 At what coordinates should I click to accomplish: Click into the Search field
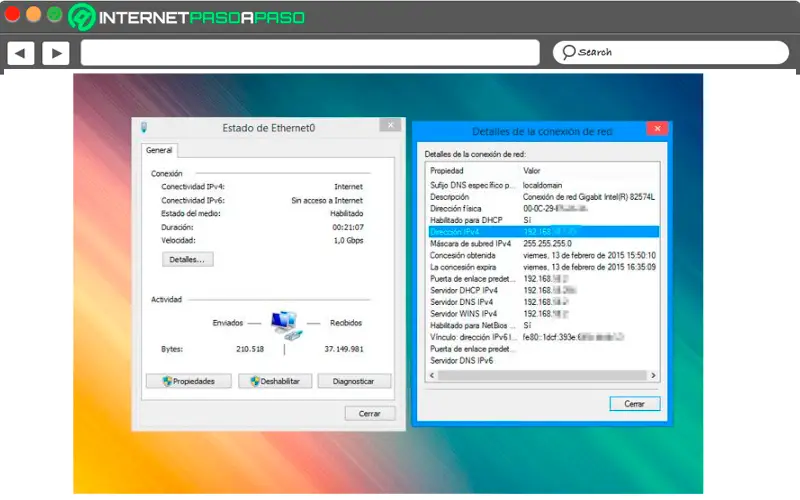(670, 52)
